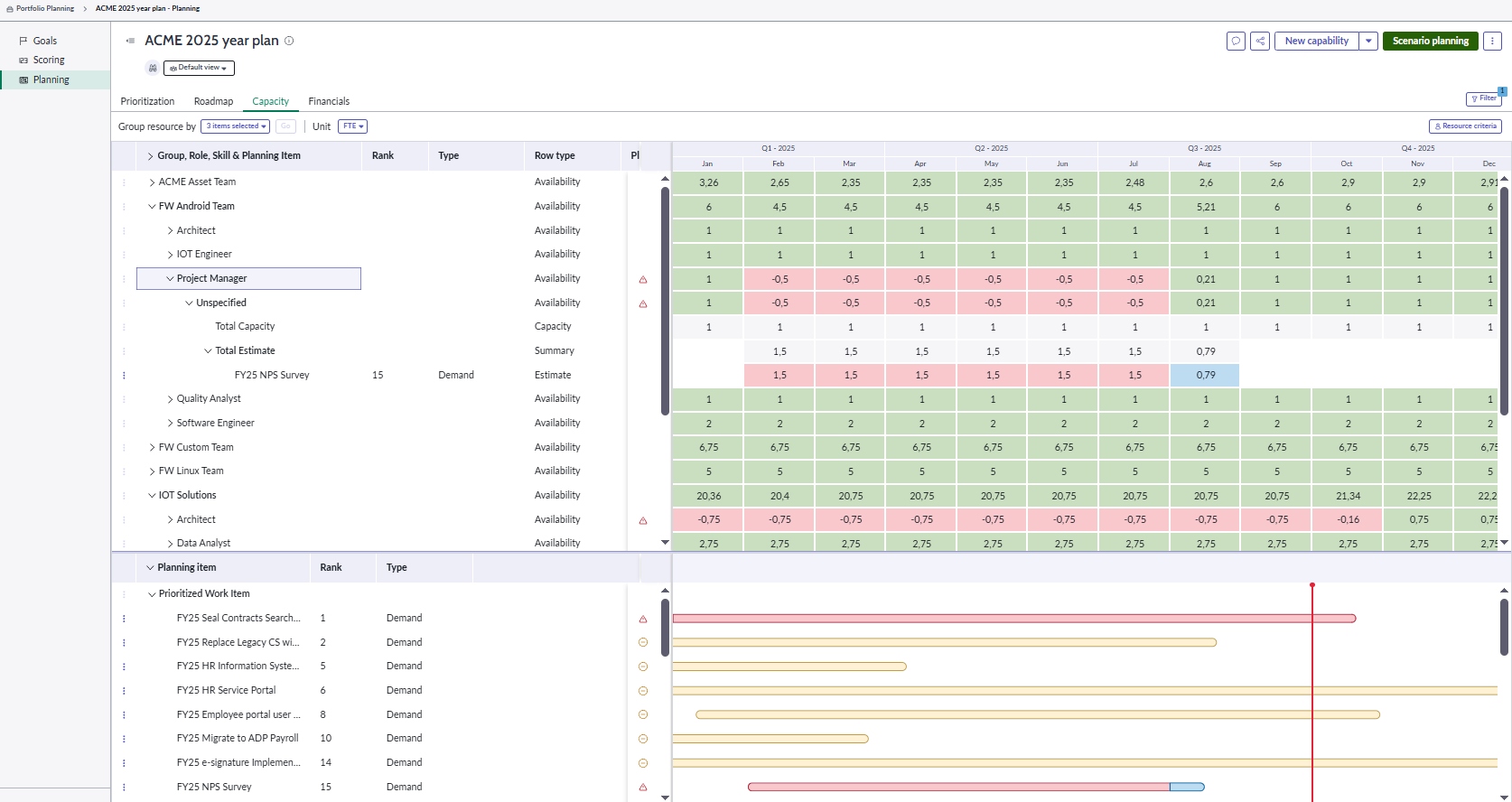Expand the Quality Analyst role
This screenshot has height=802, width=1512.
point(170,399)
